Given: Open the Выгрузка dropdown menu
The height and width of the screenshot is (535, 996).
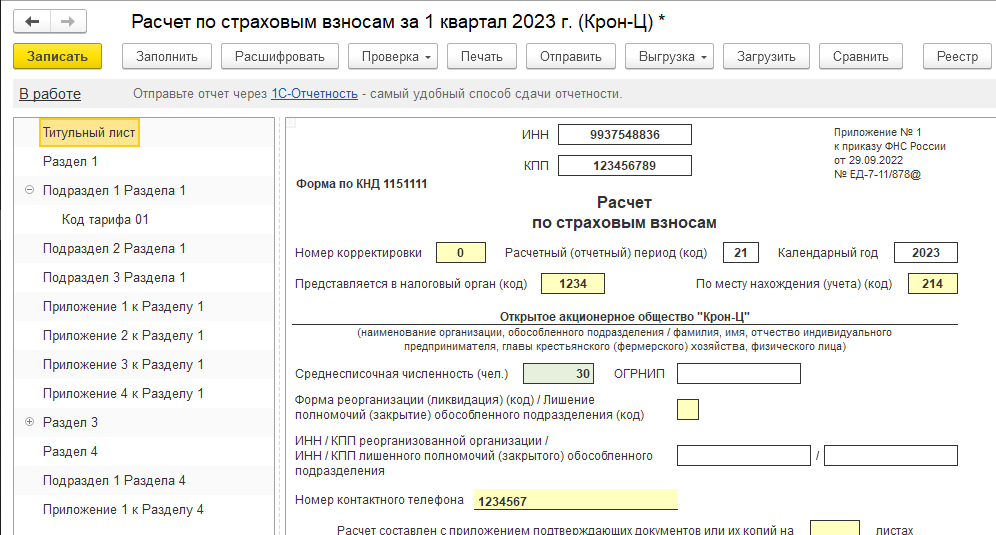Looking at the screenshot, I should pyautogui.click(x=672, y=57).
